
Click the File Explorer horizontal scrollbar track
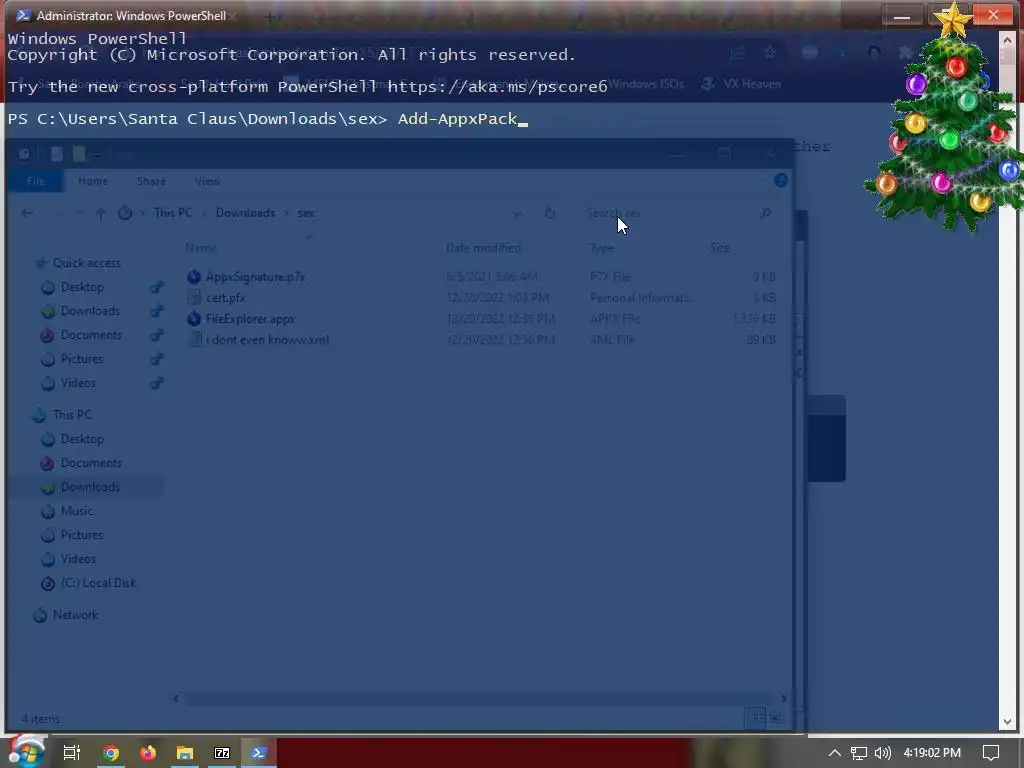(x=479, y=699)
